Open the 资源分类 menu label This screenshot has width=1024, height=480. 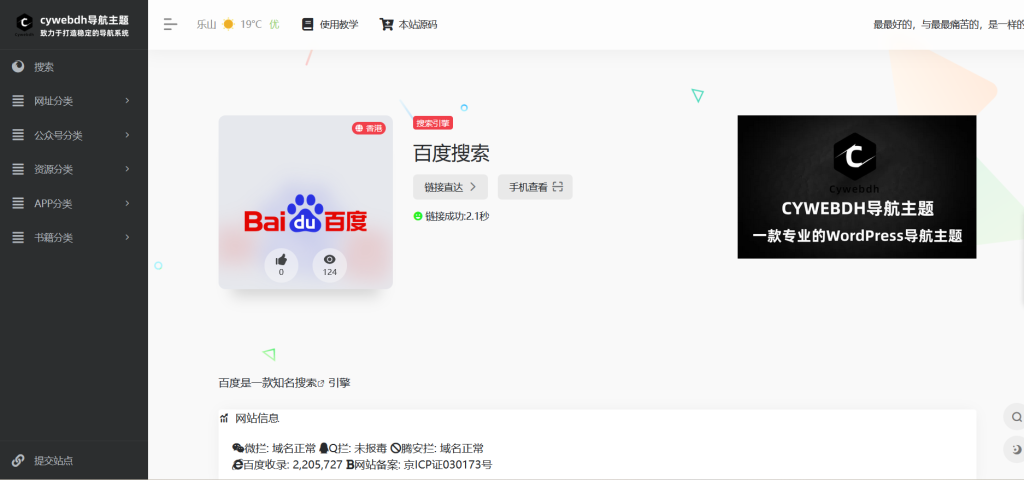click(x=54, y=170)
